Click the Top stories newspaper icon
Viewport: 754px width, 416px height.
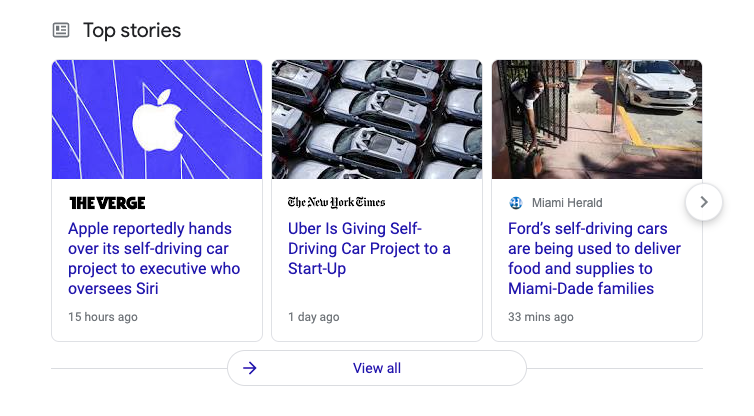[x=61, y=30]
